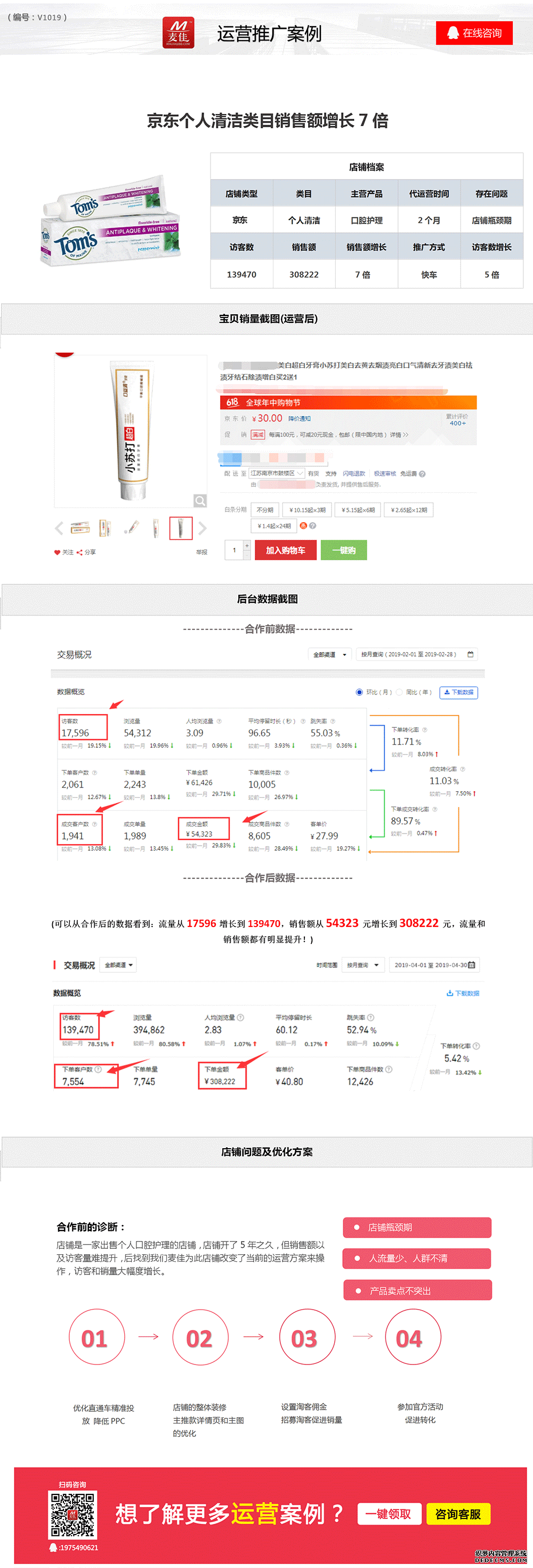Click the 极速审核 link
The height and width of the screenshot is (1568, 533).
click(x=385, y=473)
